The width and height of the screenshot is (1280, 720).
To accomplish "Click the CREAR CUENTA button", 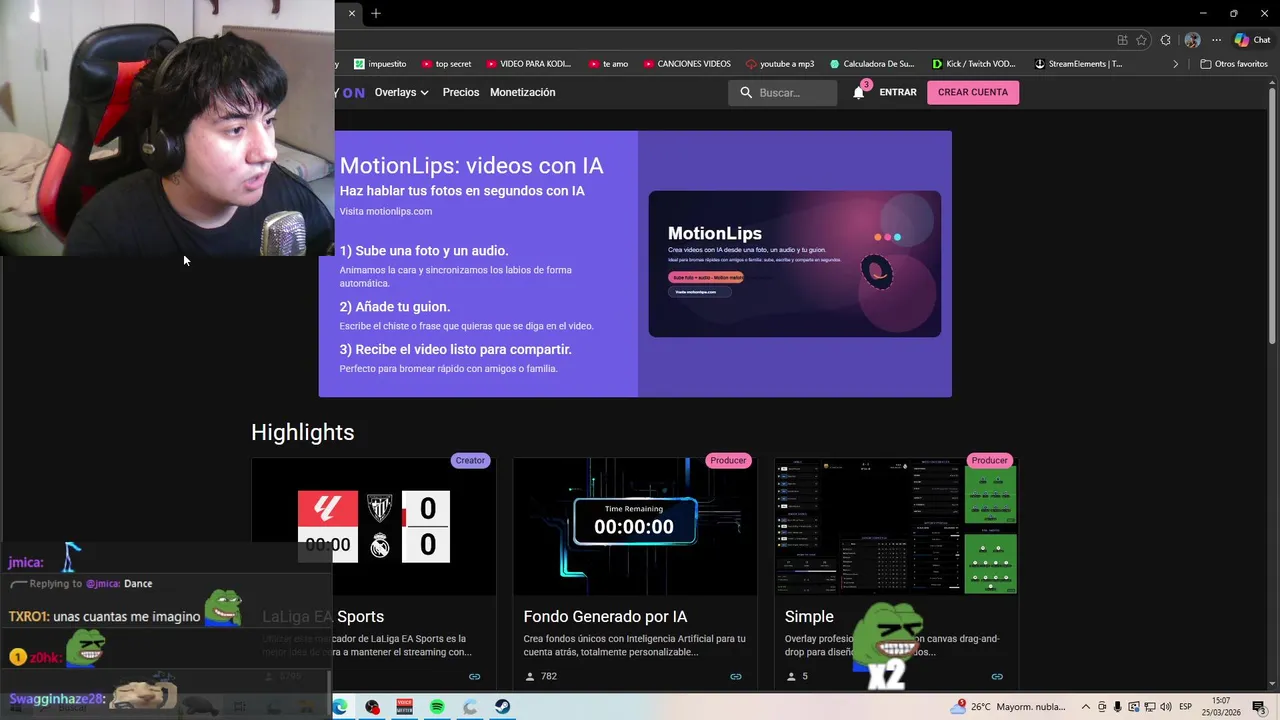I will 973,92.
